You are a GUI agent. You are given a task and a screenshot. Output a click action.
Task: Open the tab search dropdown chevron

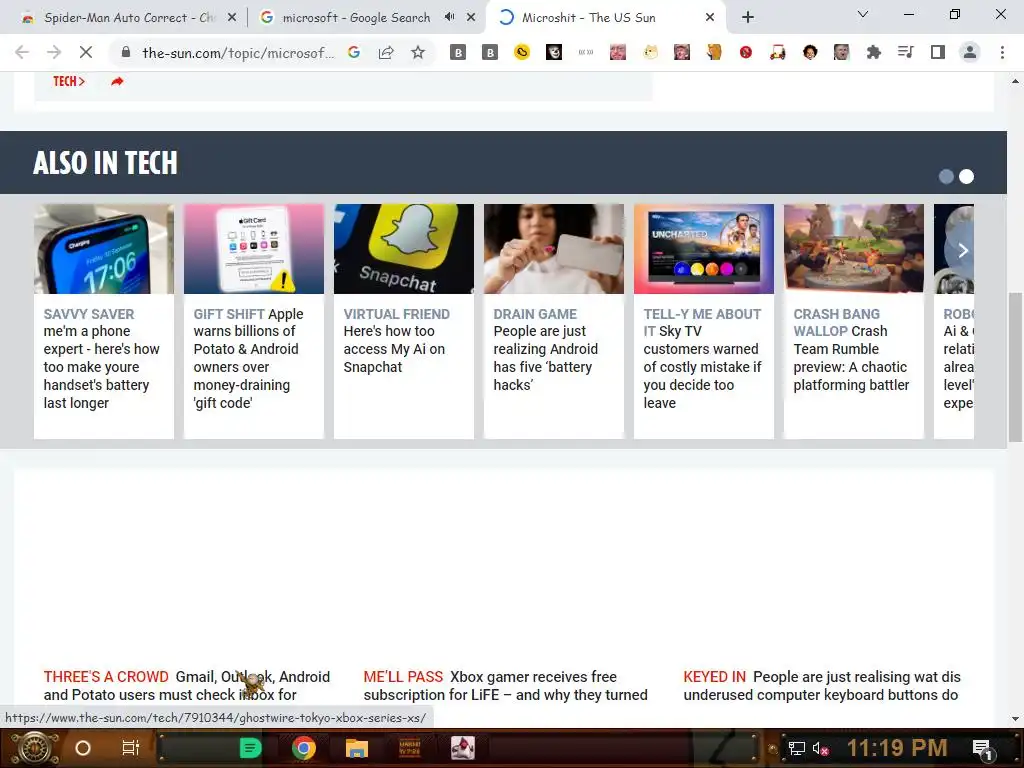pos(863,14)
